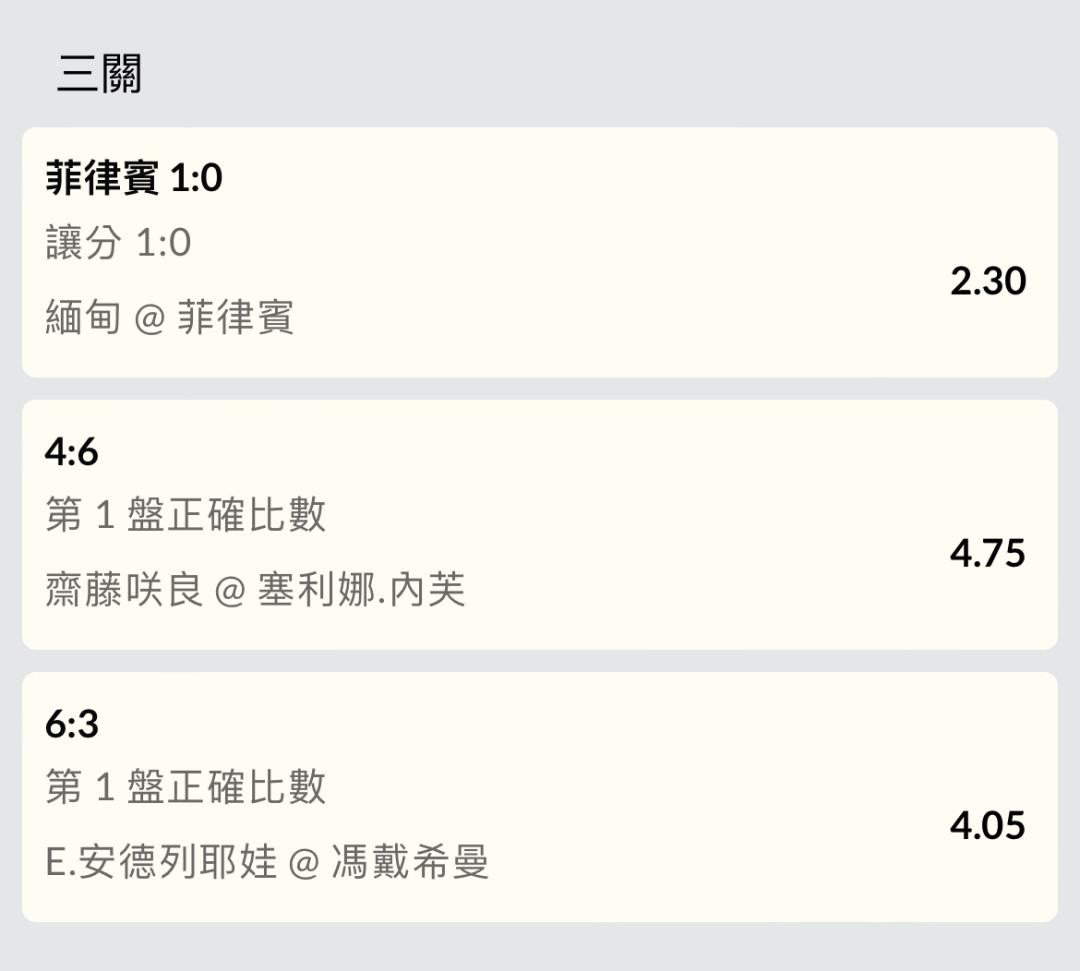Click the name 齋藤咲良
The width and height of the screenshot is (1080, 971).
point(124,589)
